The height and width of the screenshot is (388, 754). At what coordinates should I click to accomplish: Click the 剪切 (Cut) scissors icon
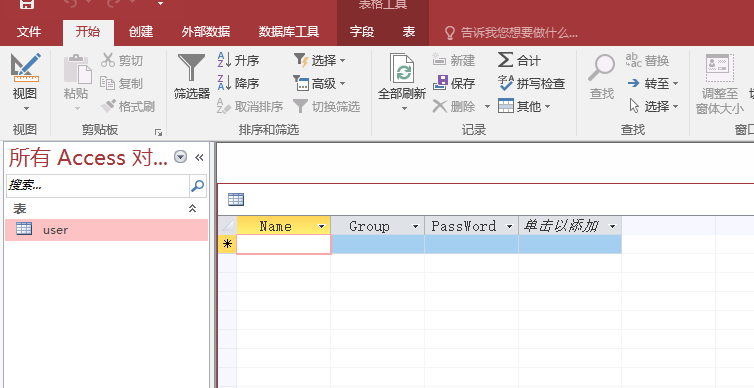108,60
